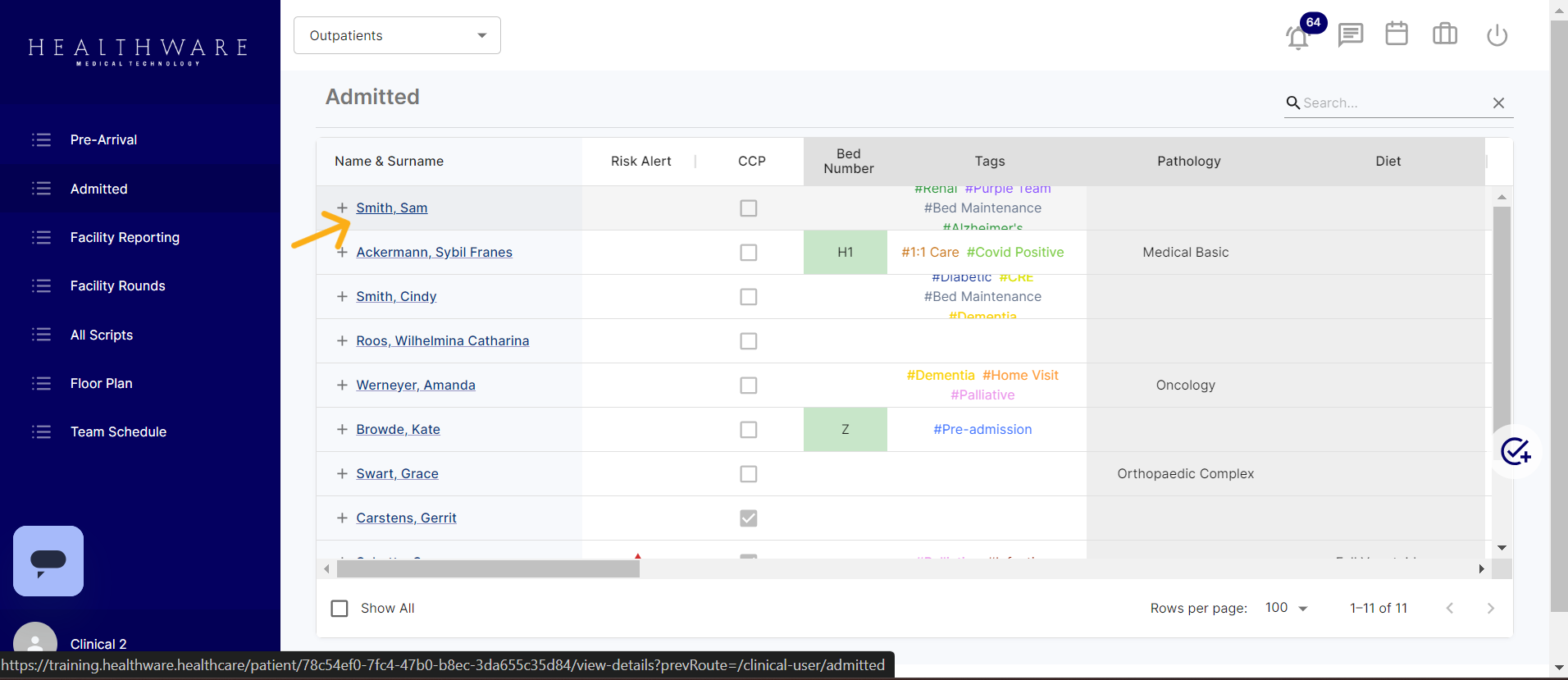Expand the Smith, Sam row
Viewport: 1568px width, 680px height.
[343, 208]
